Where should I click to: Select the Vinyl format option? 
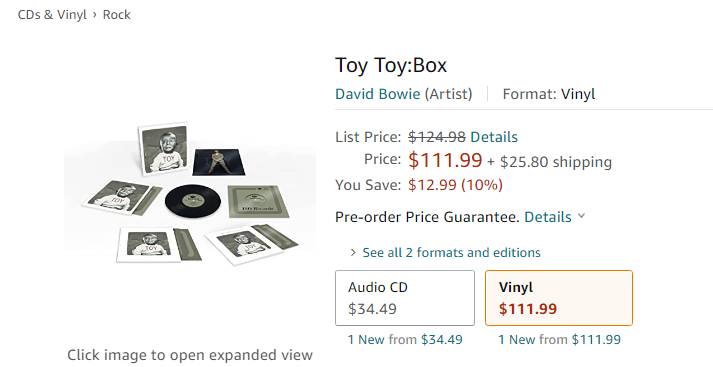[x=559, y=298]
